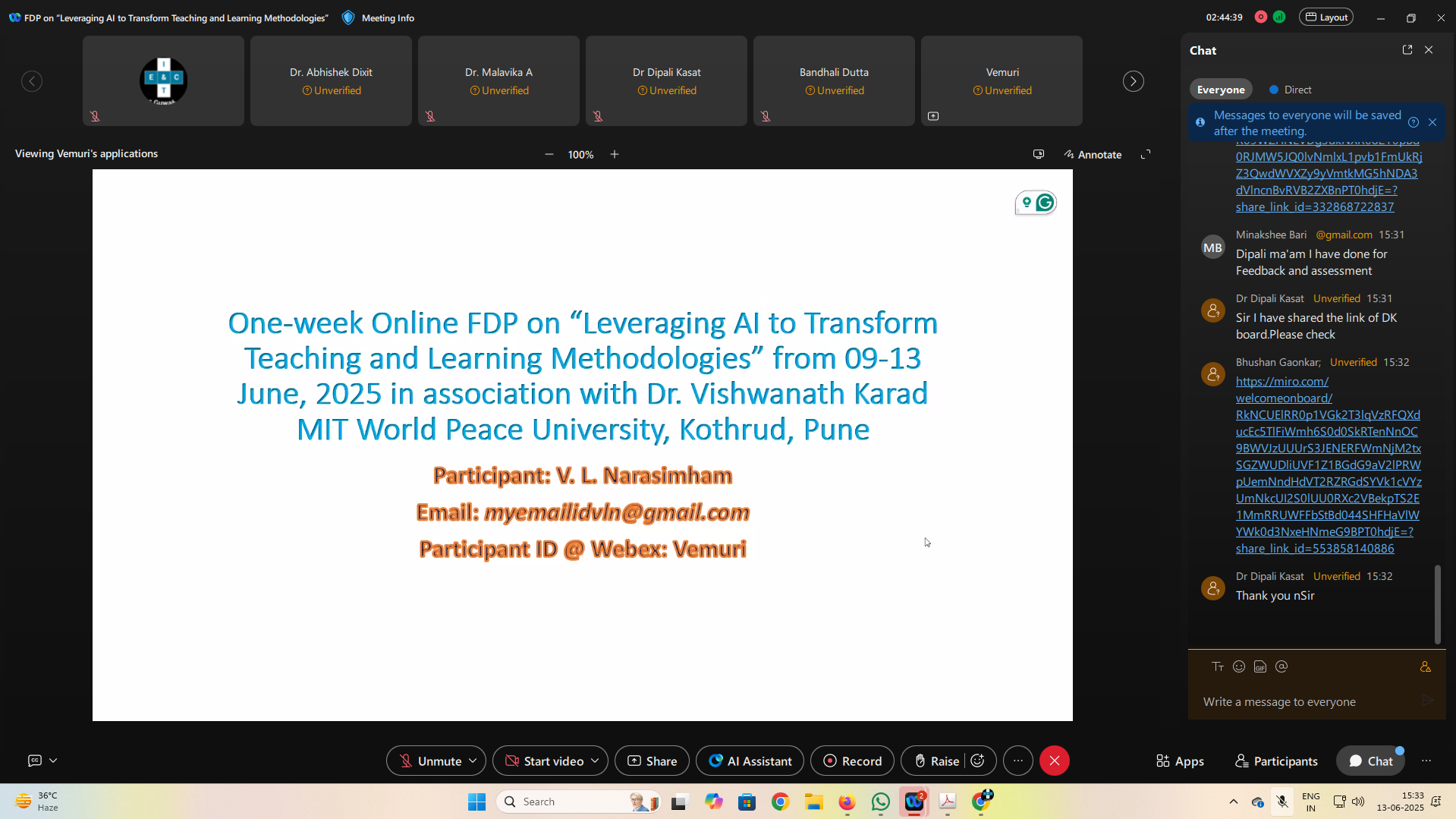Click the Annotate tool
The image size is (1456, 819).
coord(1093,154)
